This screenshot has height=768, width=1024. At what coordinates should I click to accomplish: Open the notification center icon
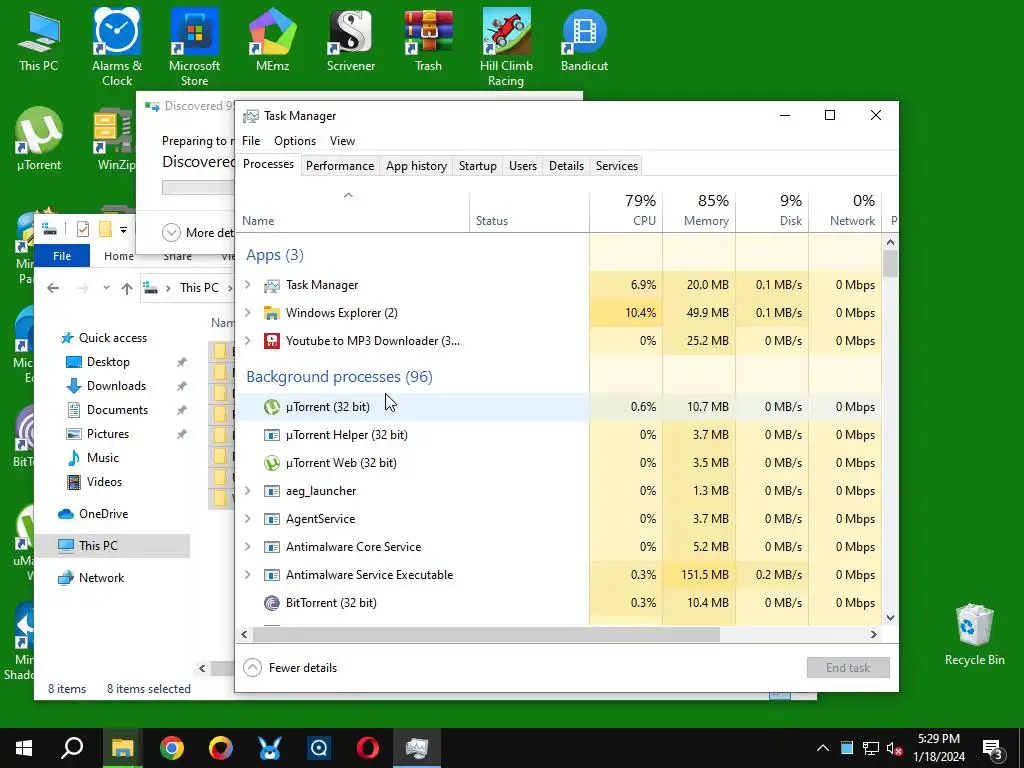coord(993,748)
